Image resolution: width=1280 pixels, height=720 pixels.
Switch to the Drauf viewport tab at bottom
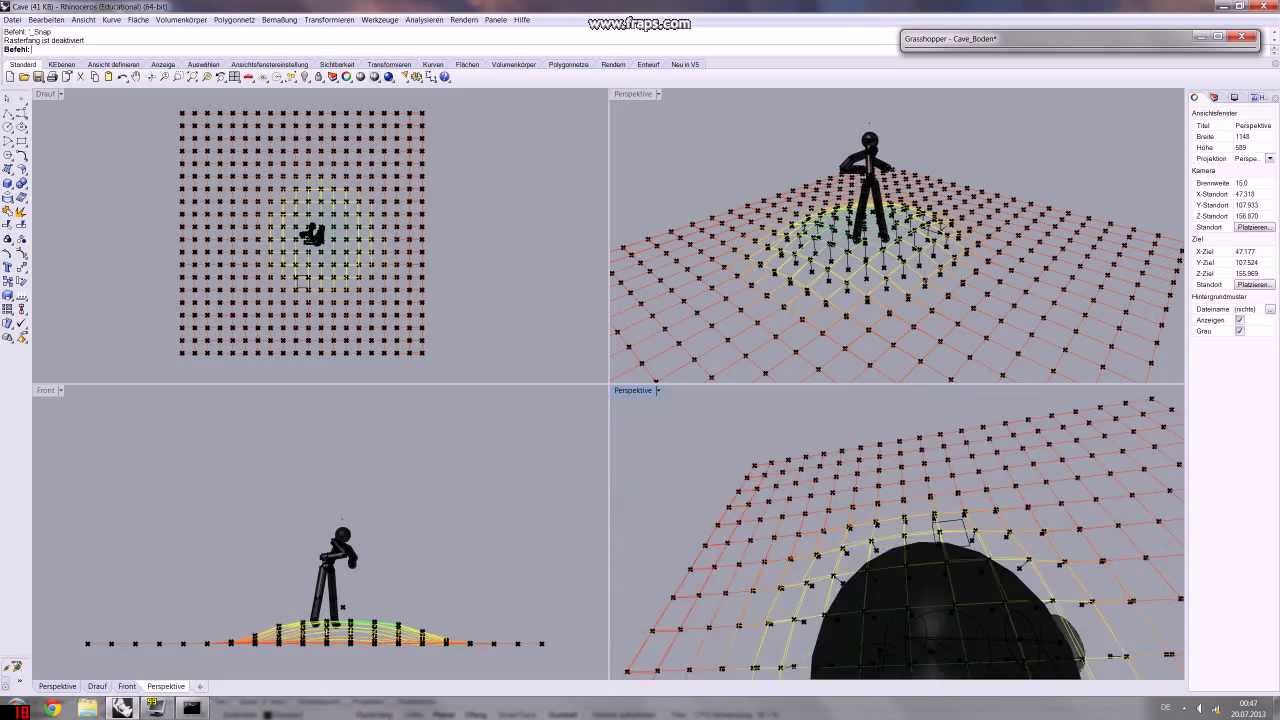pyautogui.click(x=97, y=686)
